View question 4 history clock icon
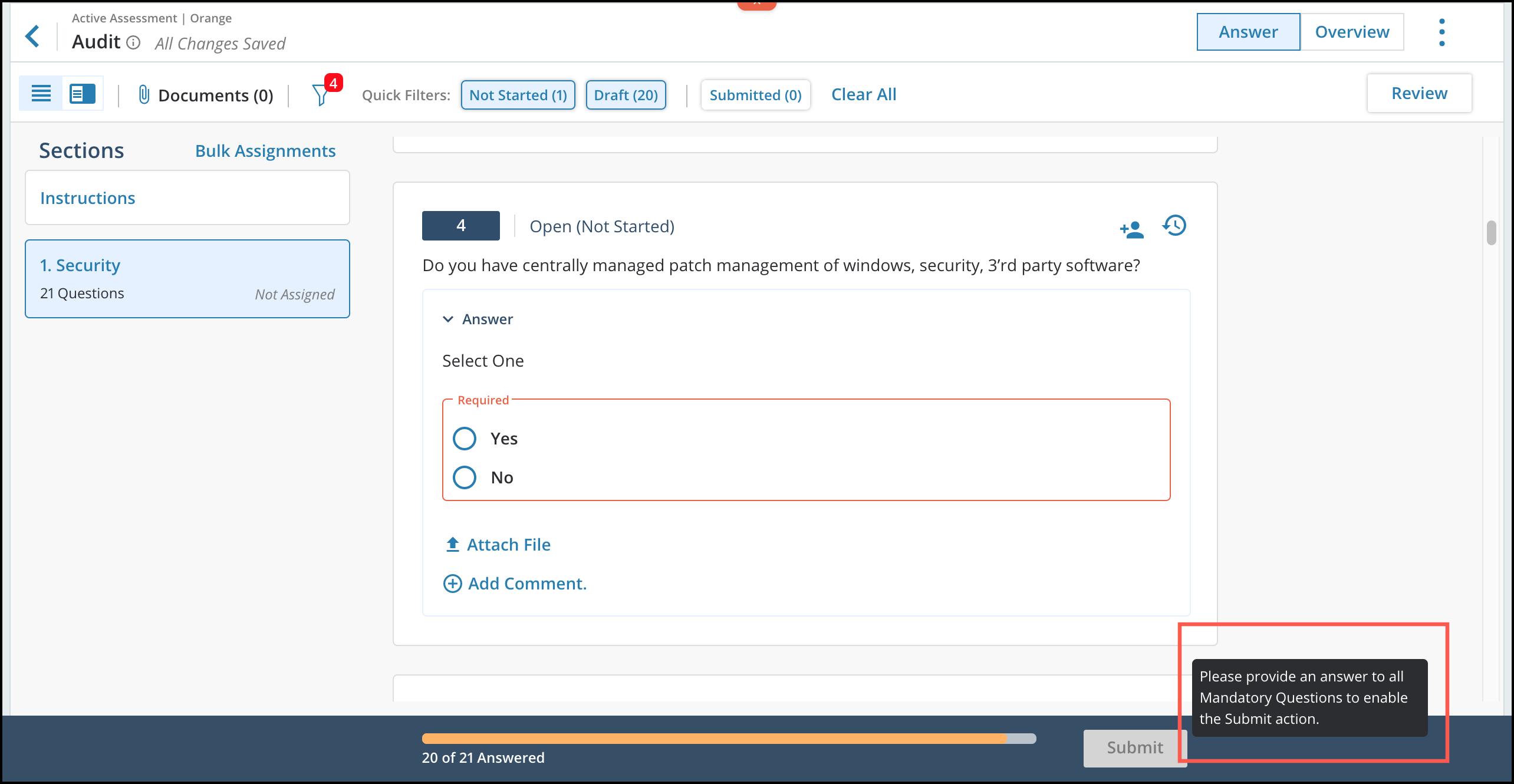 (1174, 225)
